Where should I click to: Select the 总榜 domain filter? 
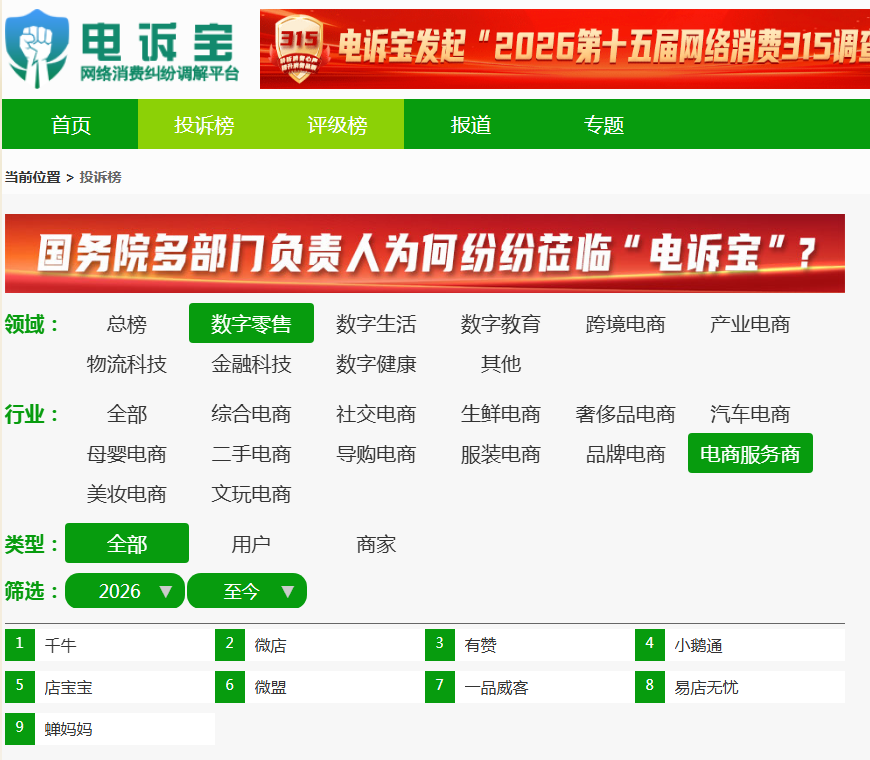pos(127,324)
